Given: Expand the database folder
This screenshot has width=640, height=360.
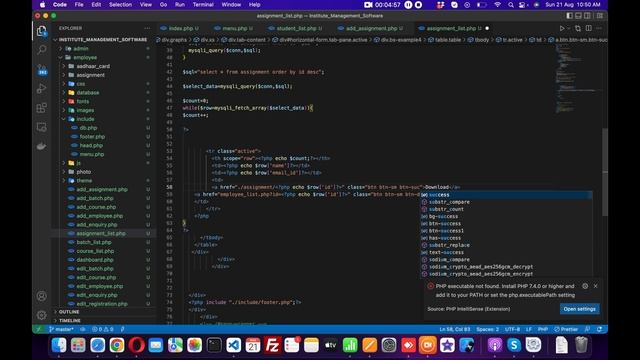Looking at the screenshot, I should pos(88,93).
